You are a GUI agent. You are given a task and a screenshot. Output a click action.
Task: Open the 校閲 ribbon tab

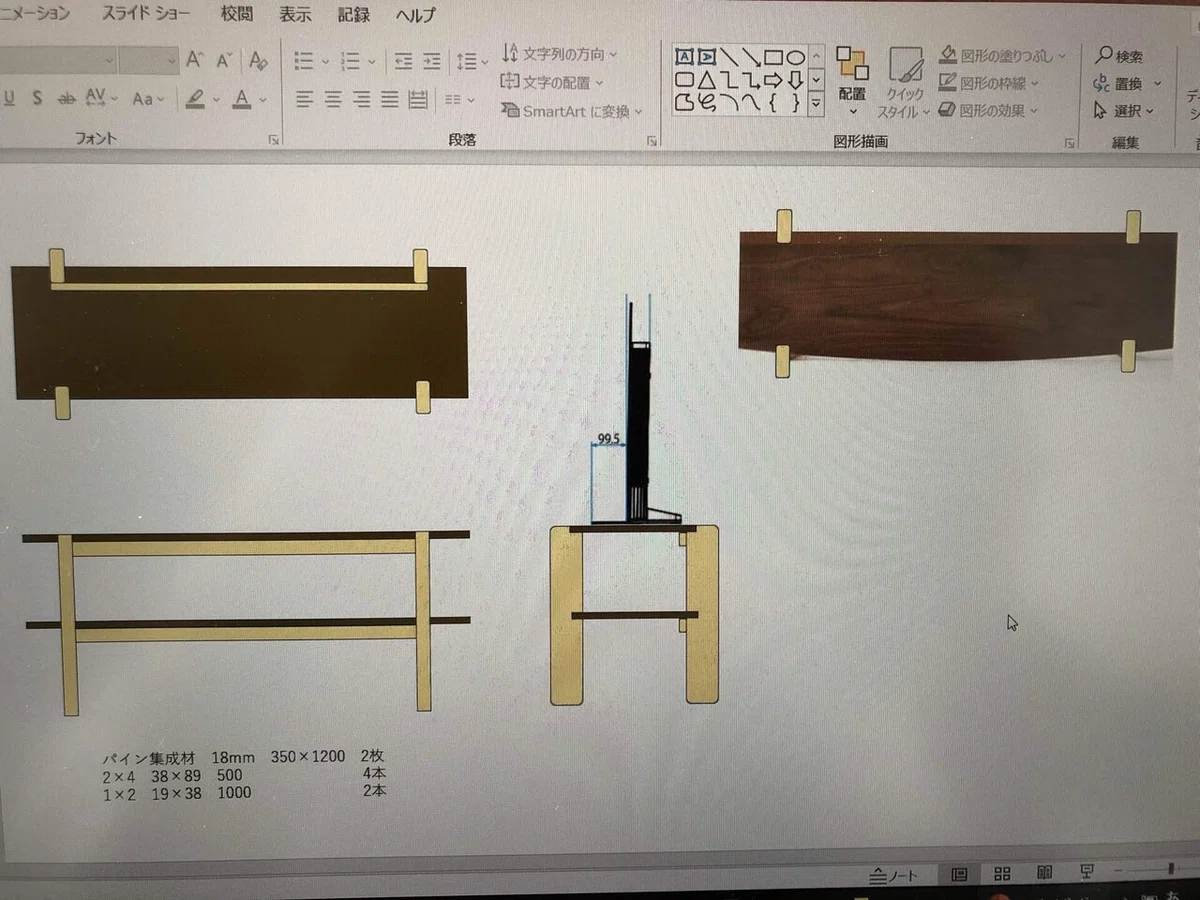coord(237,14)
